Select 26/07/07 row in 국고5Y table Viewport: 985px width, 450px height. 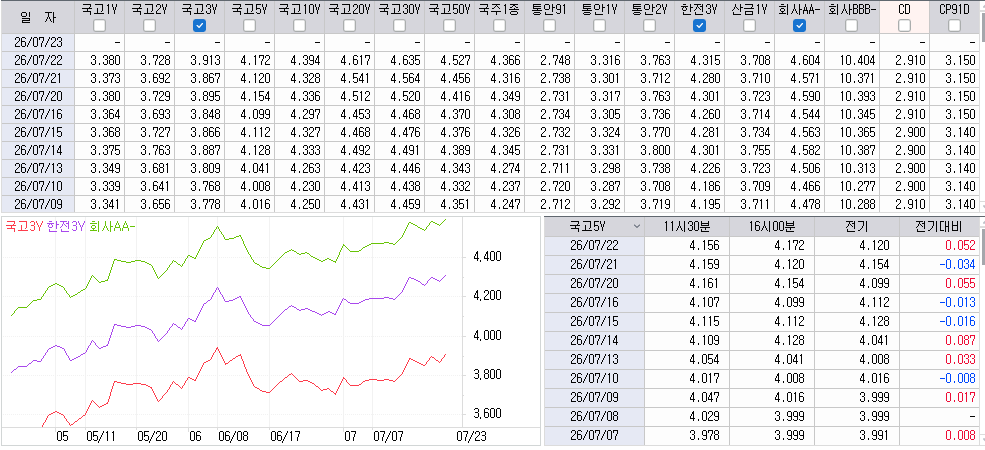[x=761, y=436]
